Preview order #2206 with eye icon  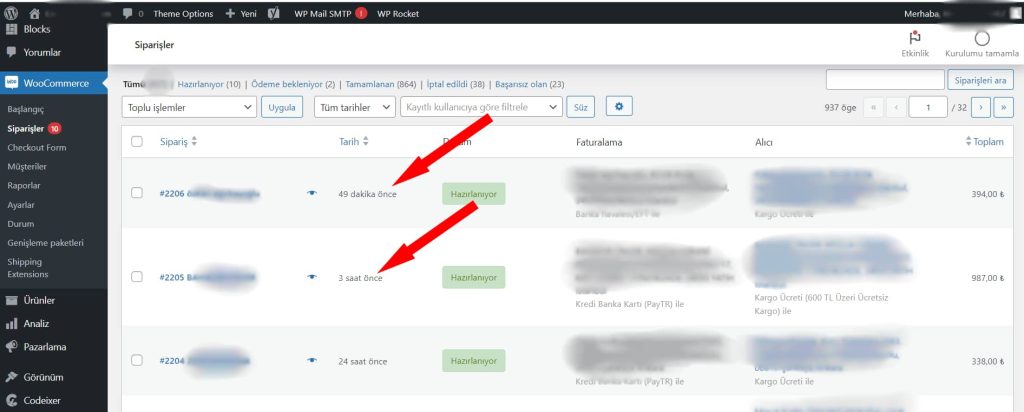[313, 193]
